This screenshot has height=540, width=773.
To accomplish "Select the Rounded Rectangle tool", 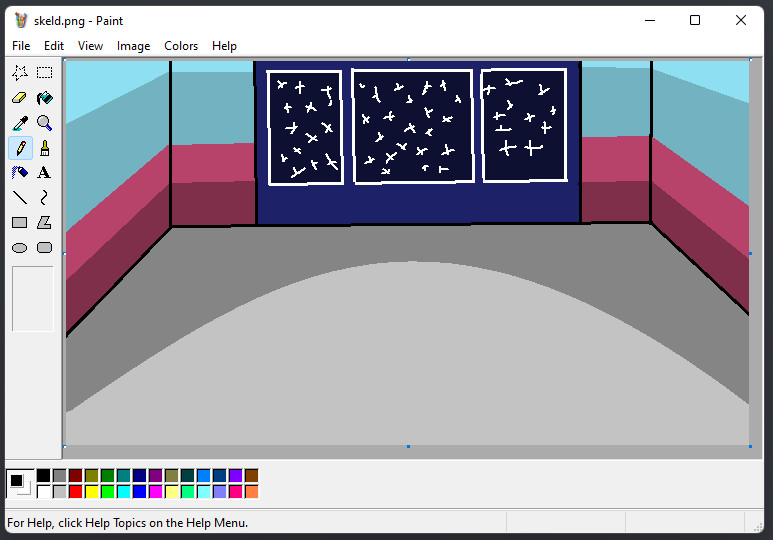I will click(x=45, y=248).
